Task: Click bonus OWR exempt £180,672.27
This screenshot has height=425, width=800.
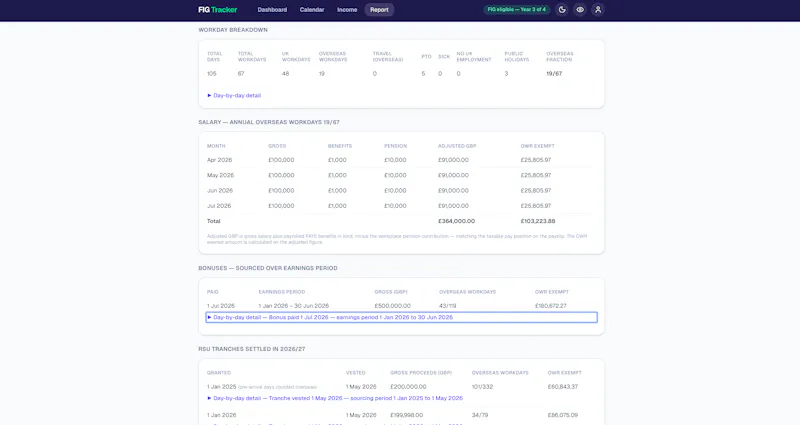Action: 551,306
